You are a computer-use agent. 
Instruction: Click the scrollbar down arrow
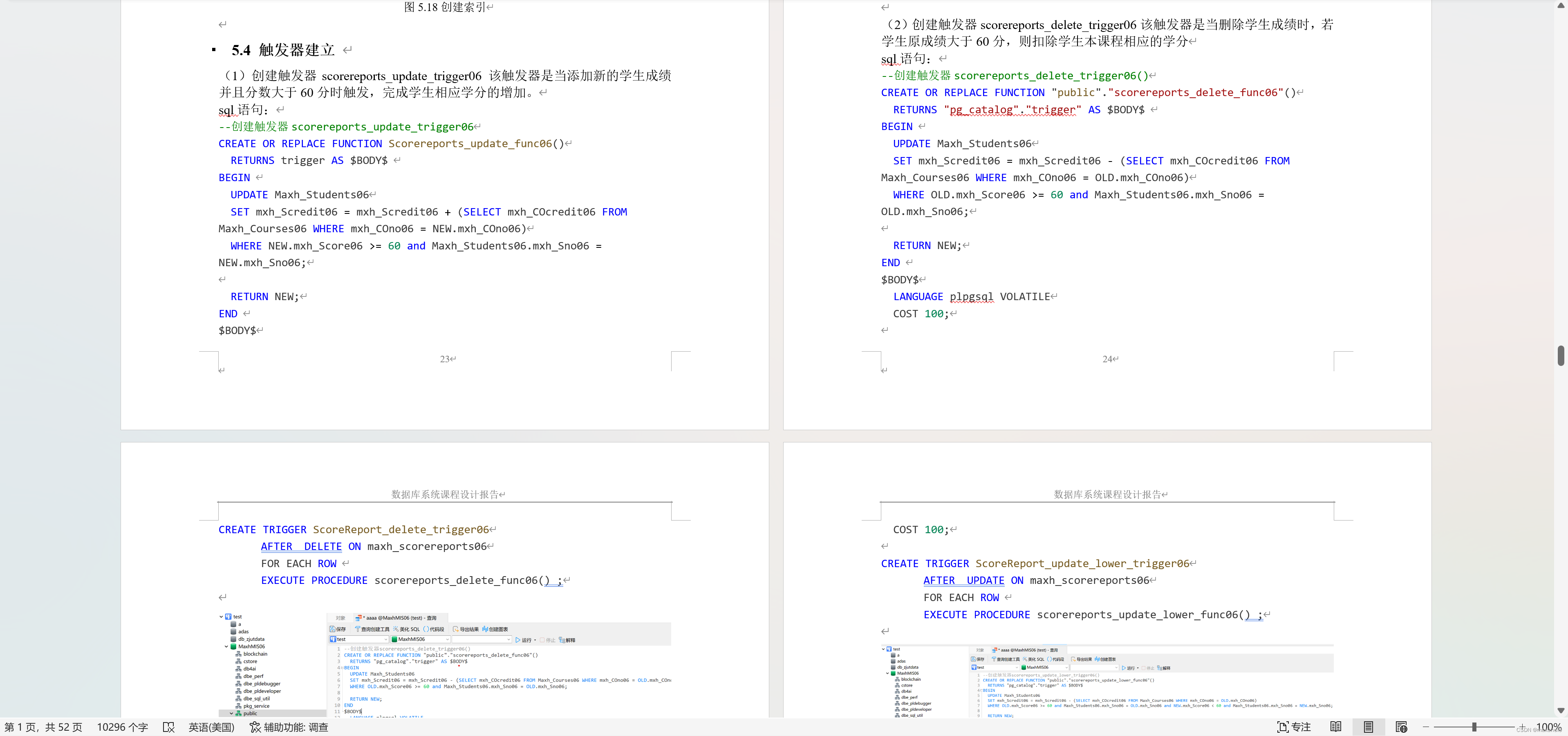click(x=1561, y=710)
